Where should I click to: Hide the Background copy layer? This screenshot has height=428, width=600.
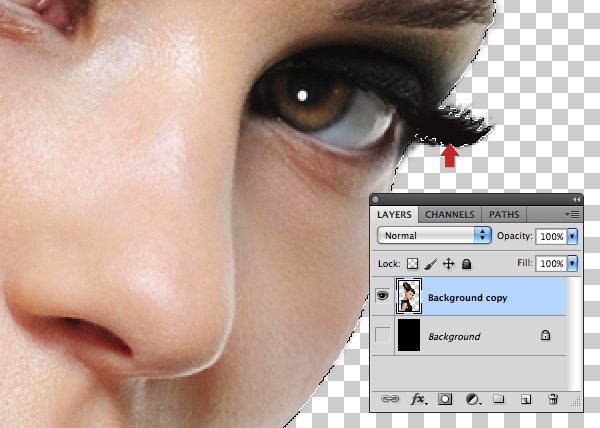(x=383, y=296)
